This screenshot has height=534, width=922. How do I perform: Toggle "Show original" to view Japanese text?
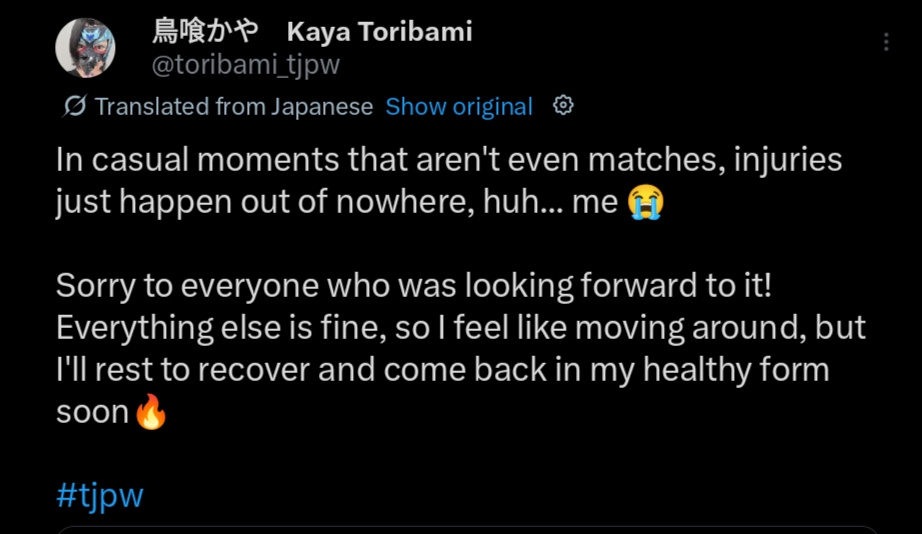pos(459,106)
